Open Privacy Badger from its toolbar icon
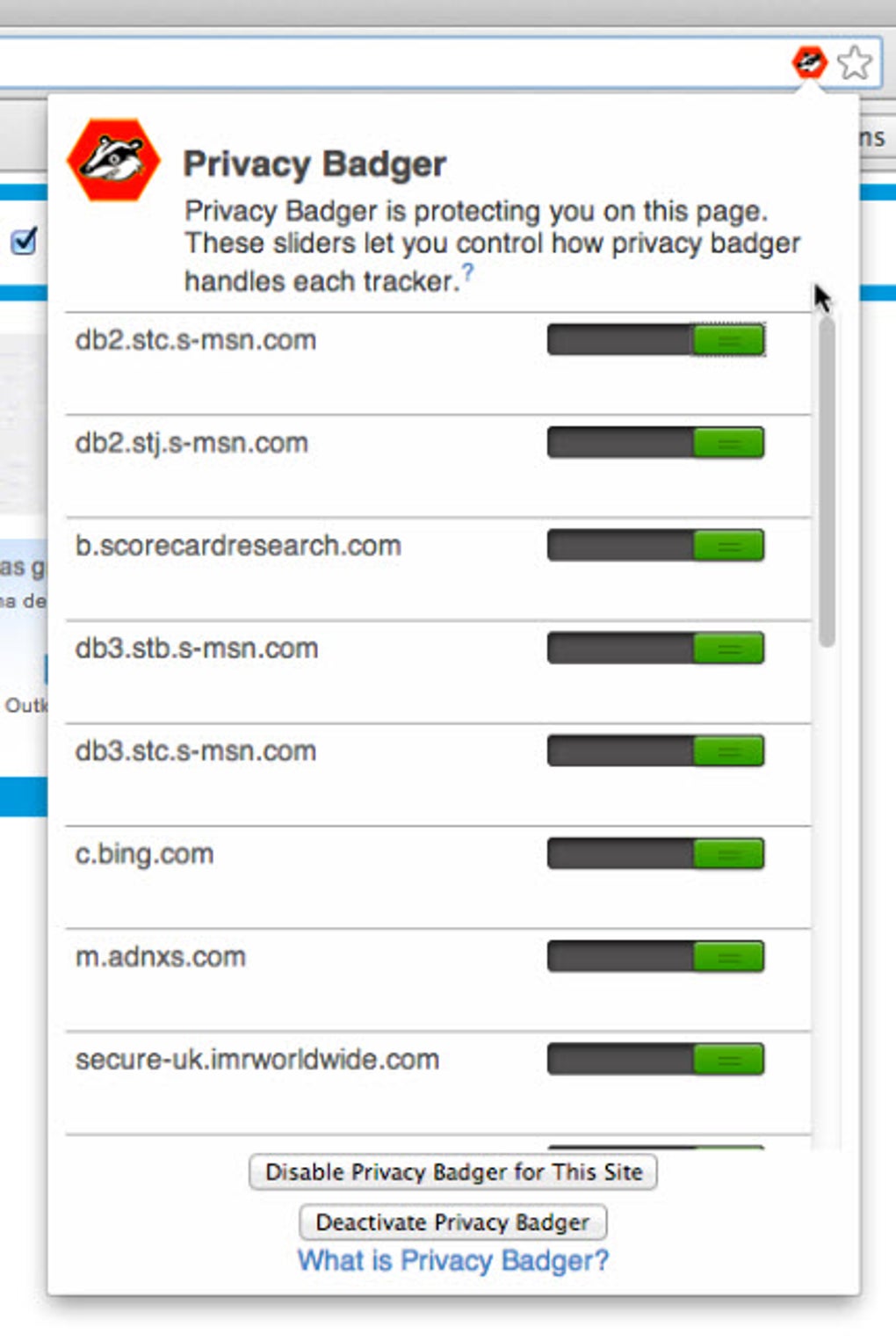The height and width of the screenshot is (1341, 896). point(809,62)
